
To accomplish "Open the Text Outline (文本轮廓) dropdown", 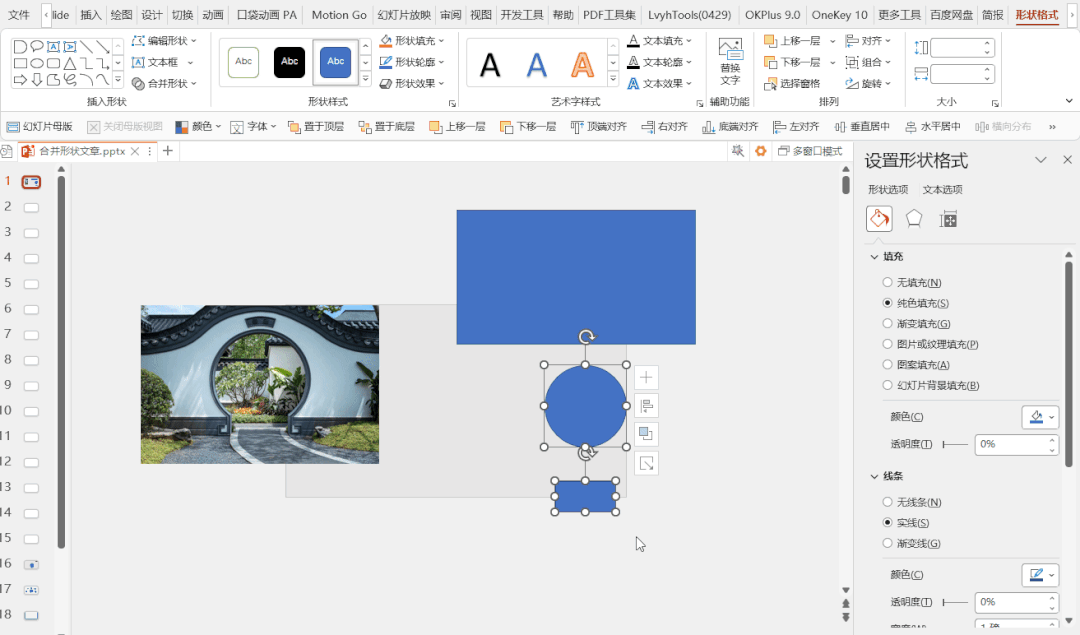I will [660, 62].
